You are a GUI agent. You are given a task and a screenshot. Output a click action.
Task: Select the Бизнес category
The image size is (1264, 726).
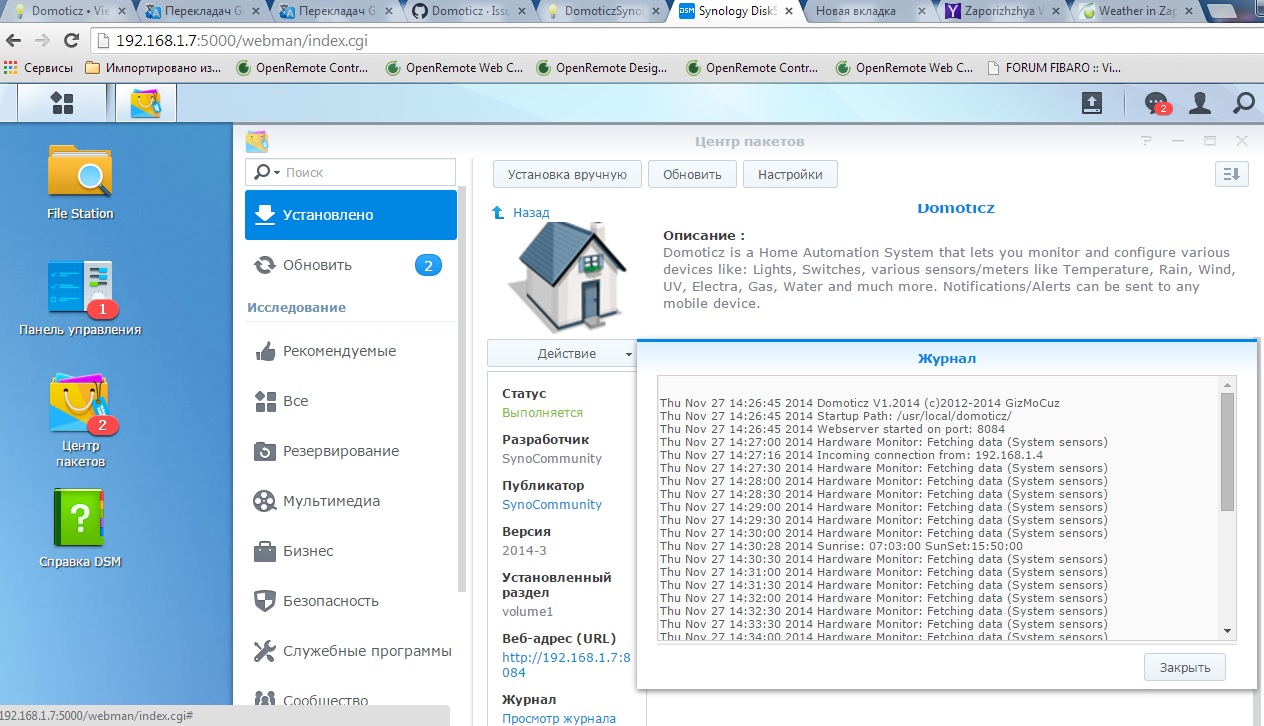[351, 551]
